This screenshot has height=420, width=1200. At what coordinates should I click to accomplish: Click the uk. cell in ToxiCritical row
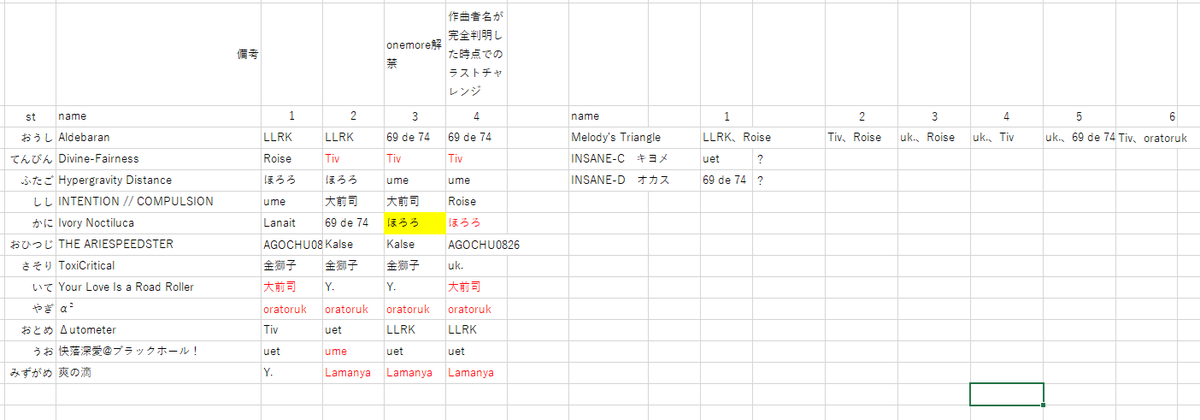tap(476, 266)
